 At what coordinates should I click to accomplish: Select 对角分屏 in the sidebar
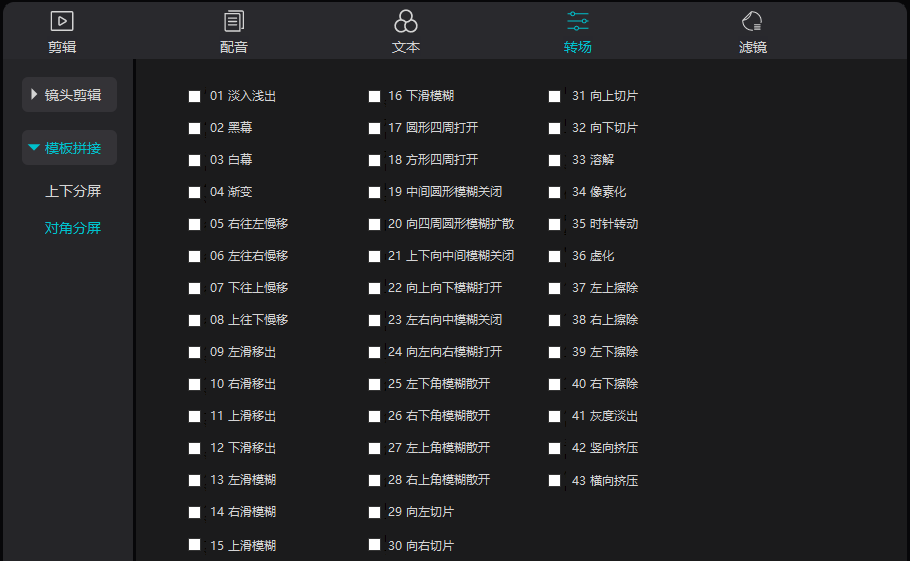click(73, 228)
